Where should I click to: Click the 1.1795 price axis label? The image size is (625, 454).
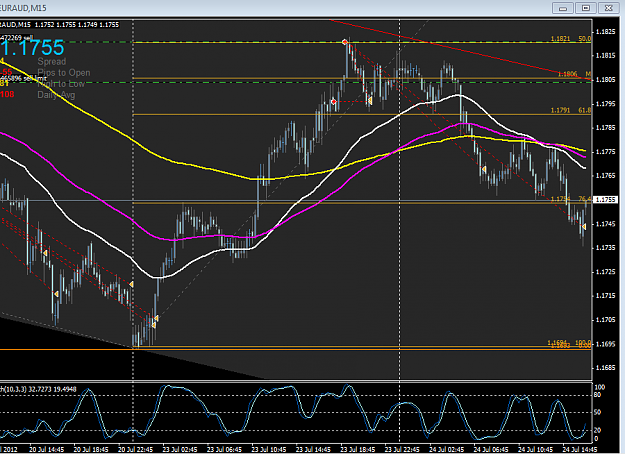pos(605,104)
